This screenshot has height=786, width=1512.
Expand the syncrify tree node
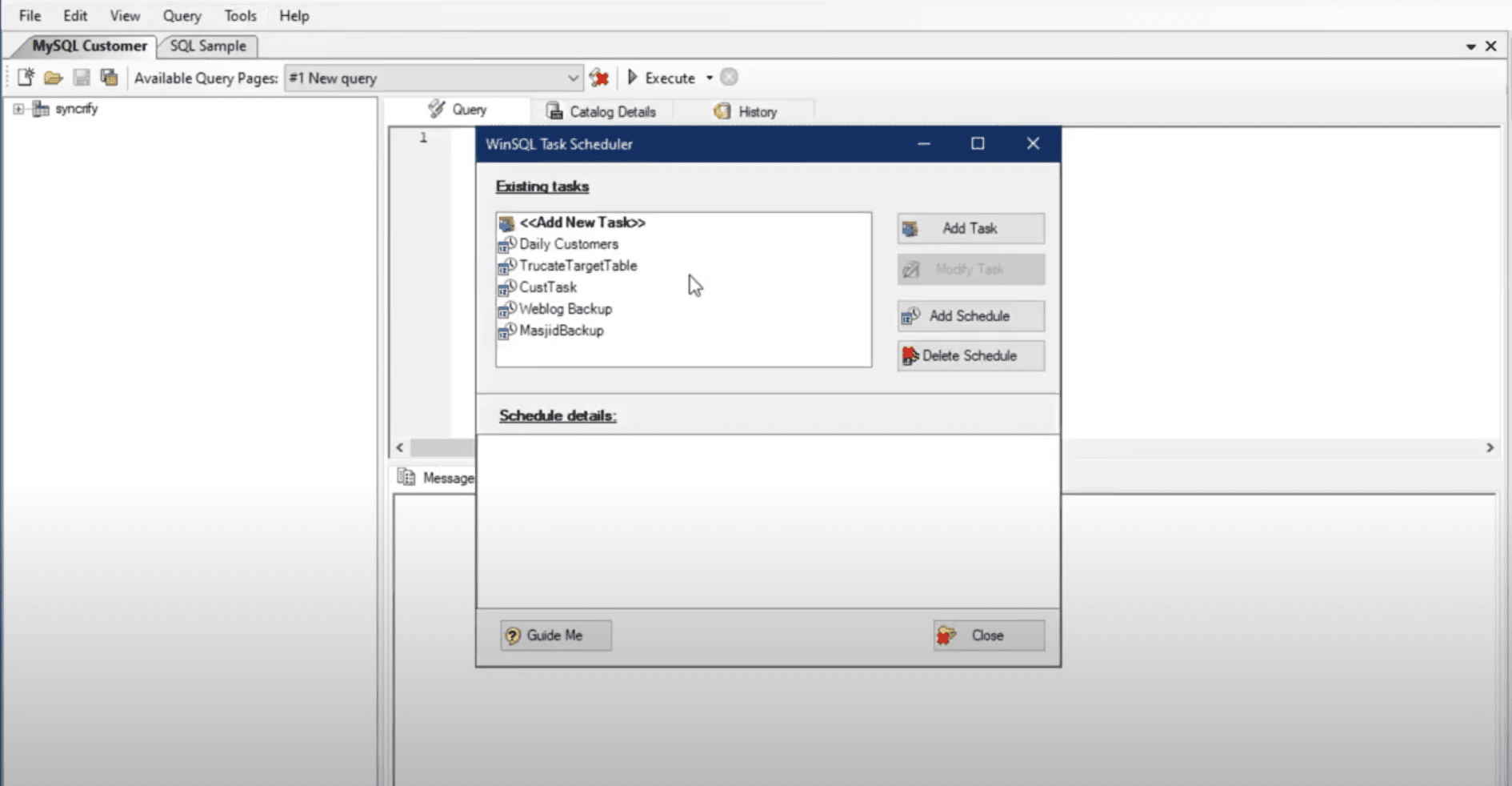(18, 109)
